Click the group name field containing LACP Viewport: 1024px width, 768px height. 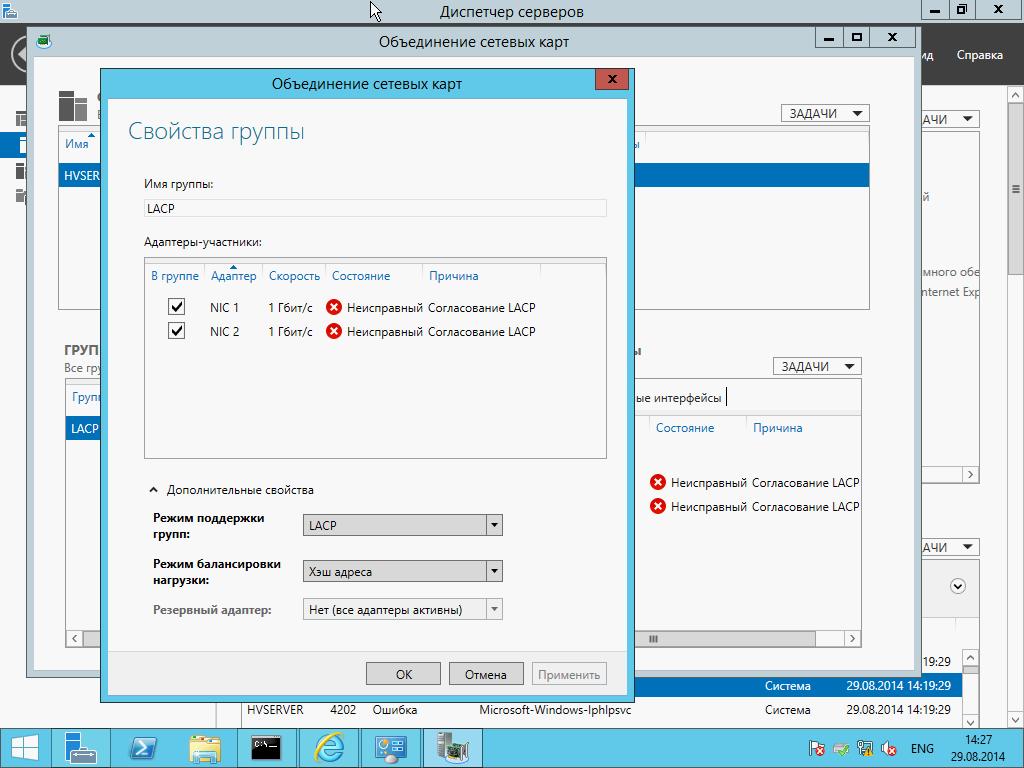[x=375, y=208]
